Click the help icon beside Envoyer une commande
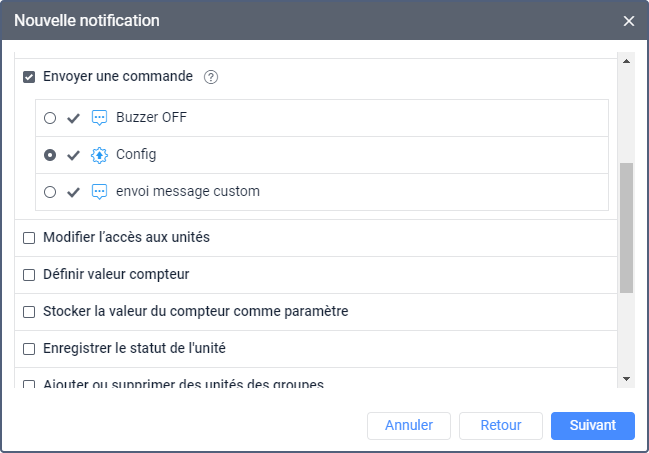 click(x=211, y=77)
